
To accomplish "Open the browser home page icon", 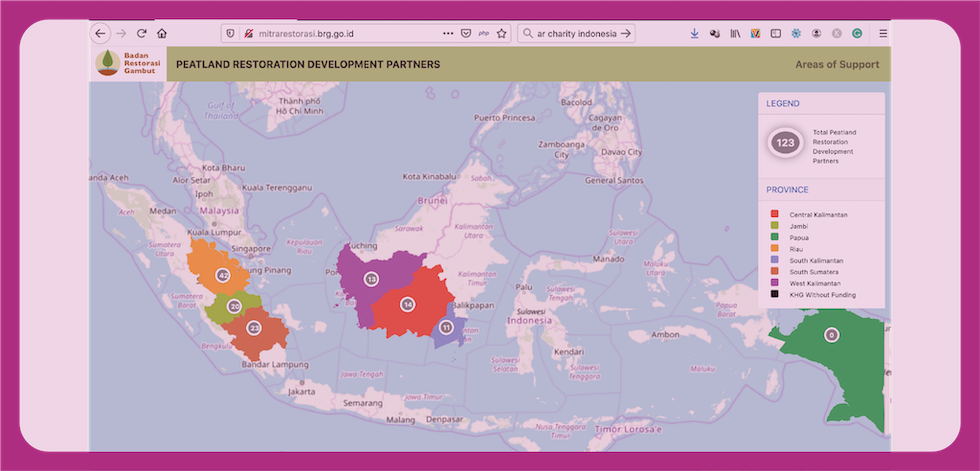I will [x=162, y=34].
